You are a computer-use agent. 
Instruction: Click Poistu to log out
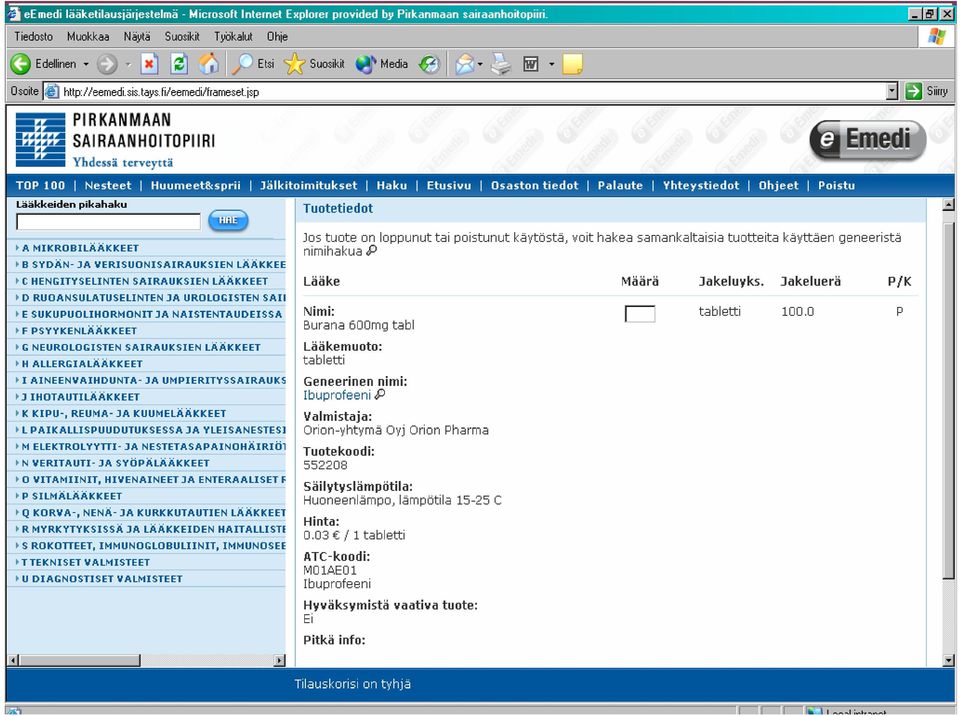(836, 186)
